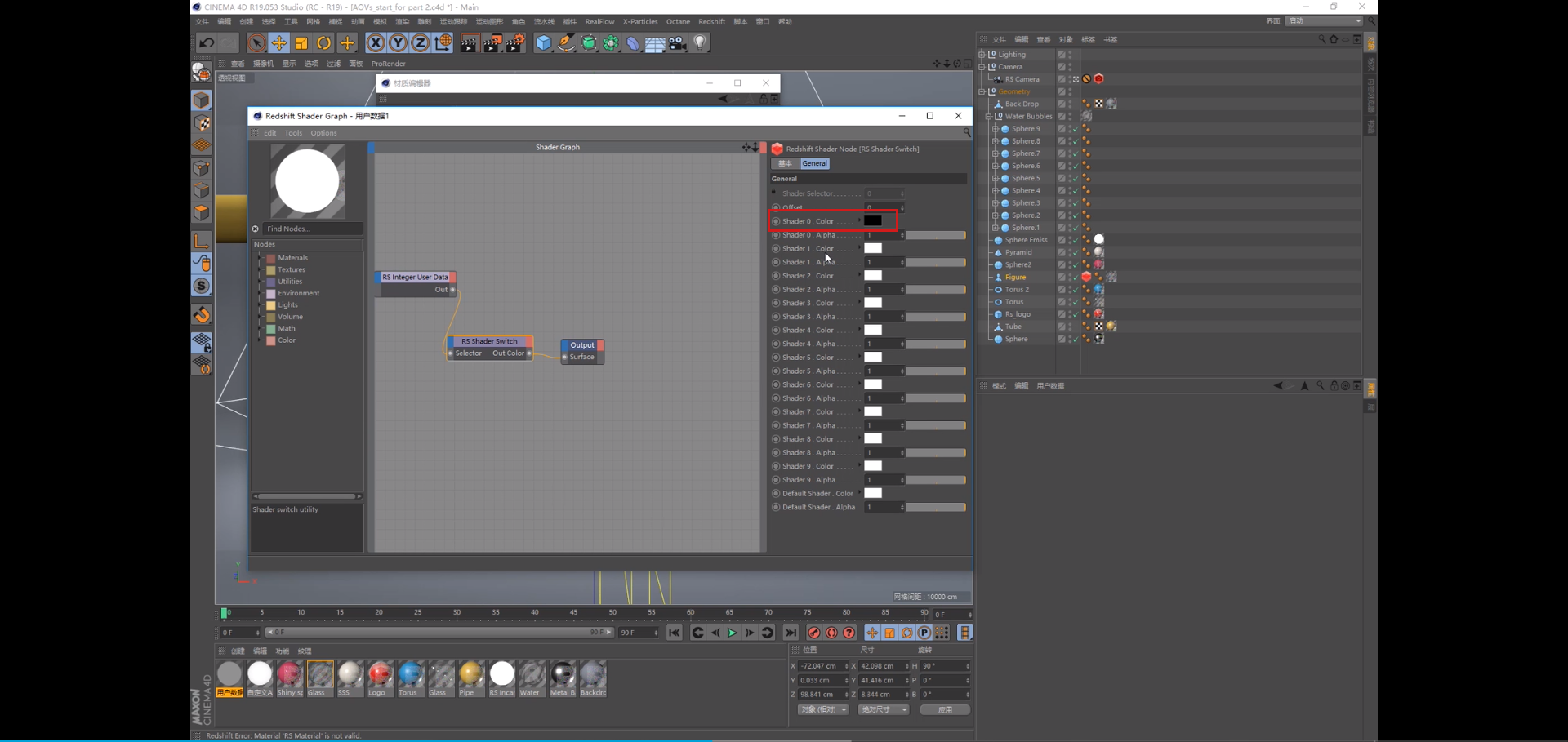Click the Undo arrow in the main toolbar
This screenshot has width=1568, height=742.
[207, 43]
